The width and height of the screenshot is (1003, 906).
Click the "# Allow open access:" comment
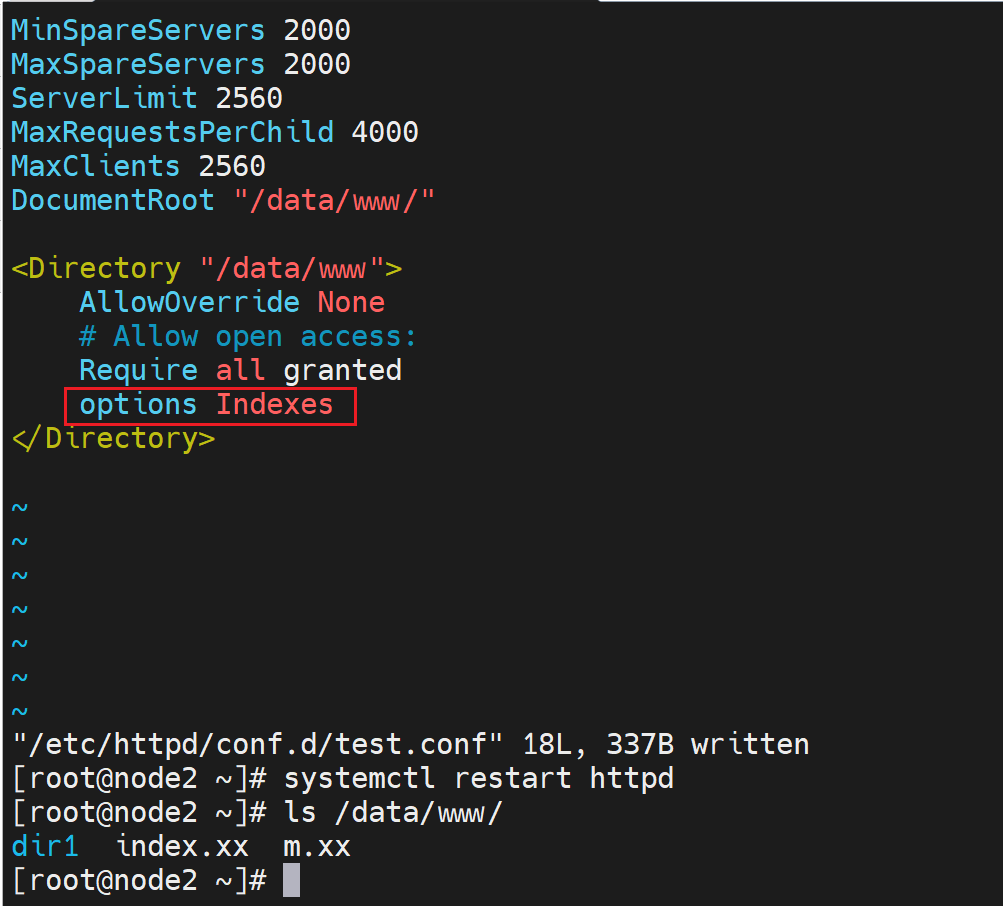point(248,336)
